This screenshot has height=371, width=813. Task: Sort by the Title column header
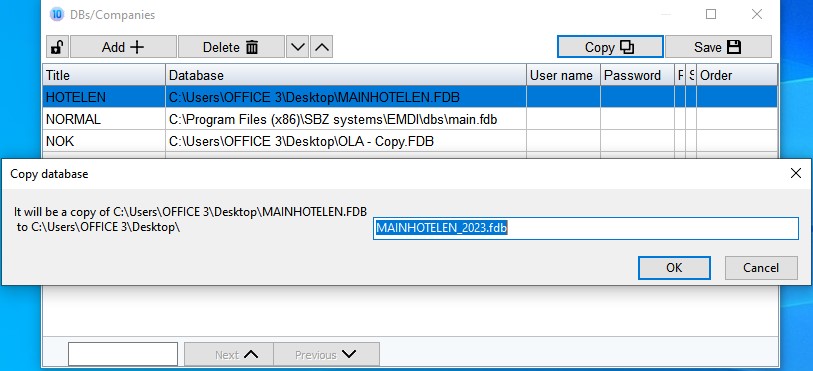(x=104, y=75)
